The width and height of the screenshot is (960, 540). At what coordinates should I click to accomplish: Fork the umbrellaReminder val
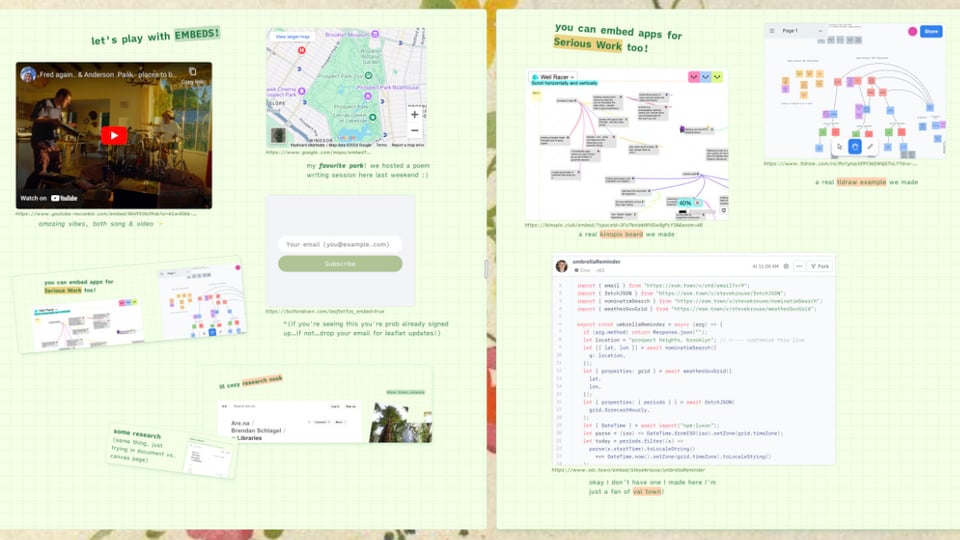coord(819,266)
